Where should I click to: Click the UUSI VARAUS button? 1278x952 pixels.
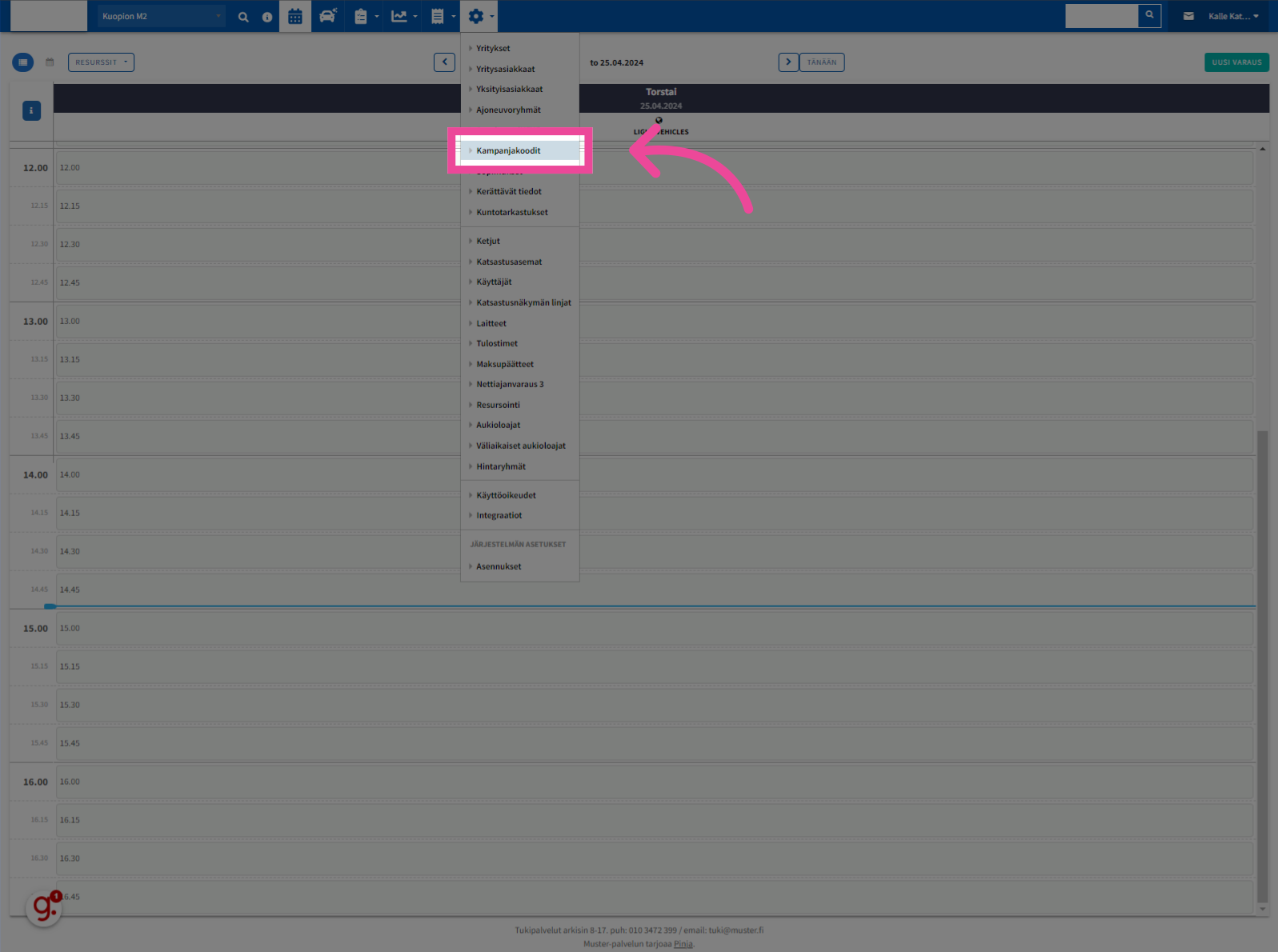1236,62
